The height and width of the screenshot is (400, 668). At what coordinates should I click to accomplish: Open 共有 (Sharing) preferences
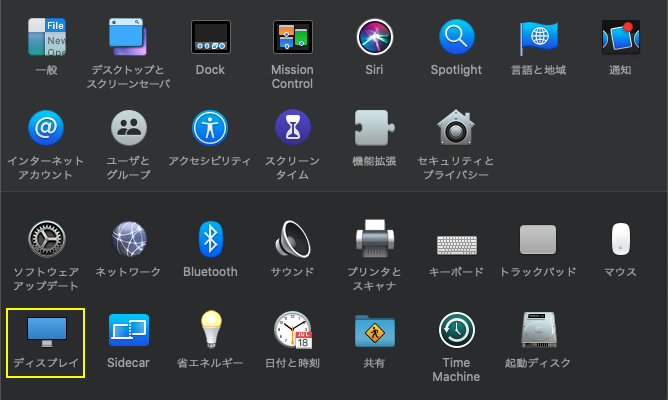[x=374, y=331]
